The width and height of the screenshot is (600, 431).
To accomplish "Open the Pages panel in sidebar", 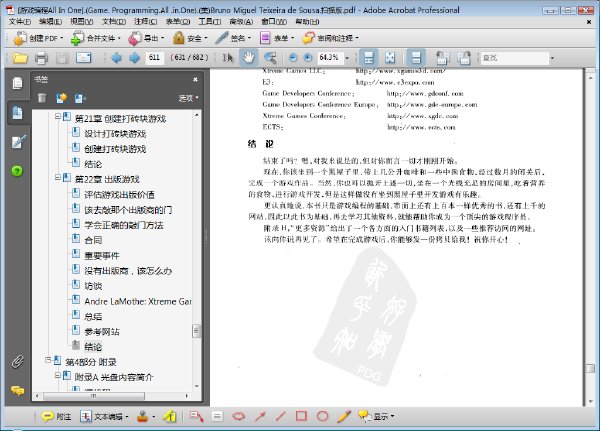I will click(17, 83).
